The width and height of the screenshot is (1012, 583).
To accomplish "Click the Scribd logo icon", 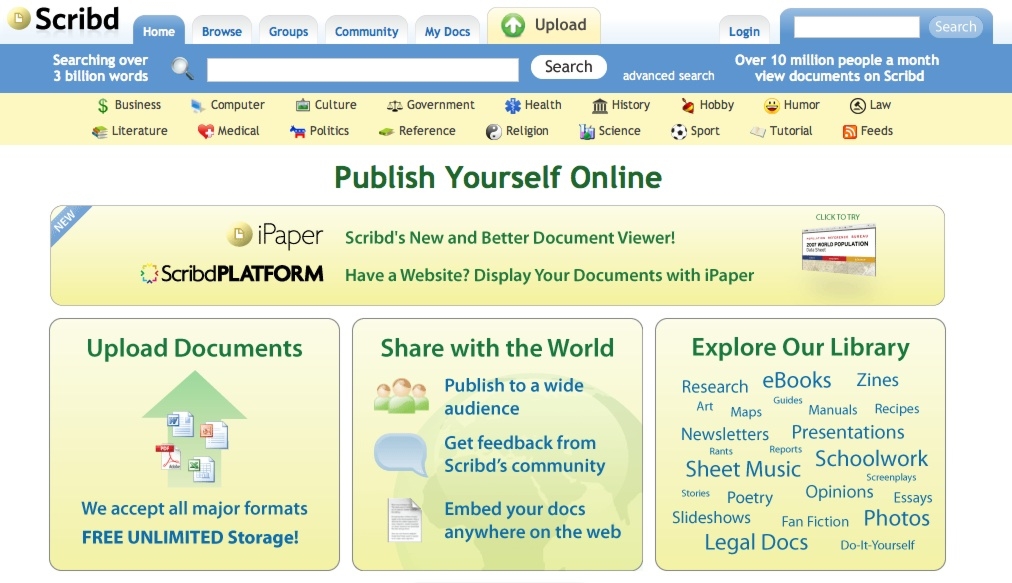I will point(19,19).
